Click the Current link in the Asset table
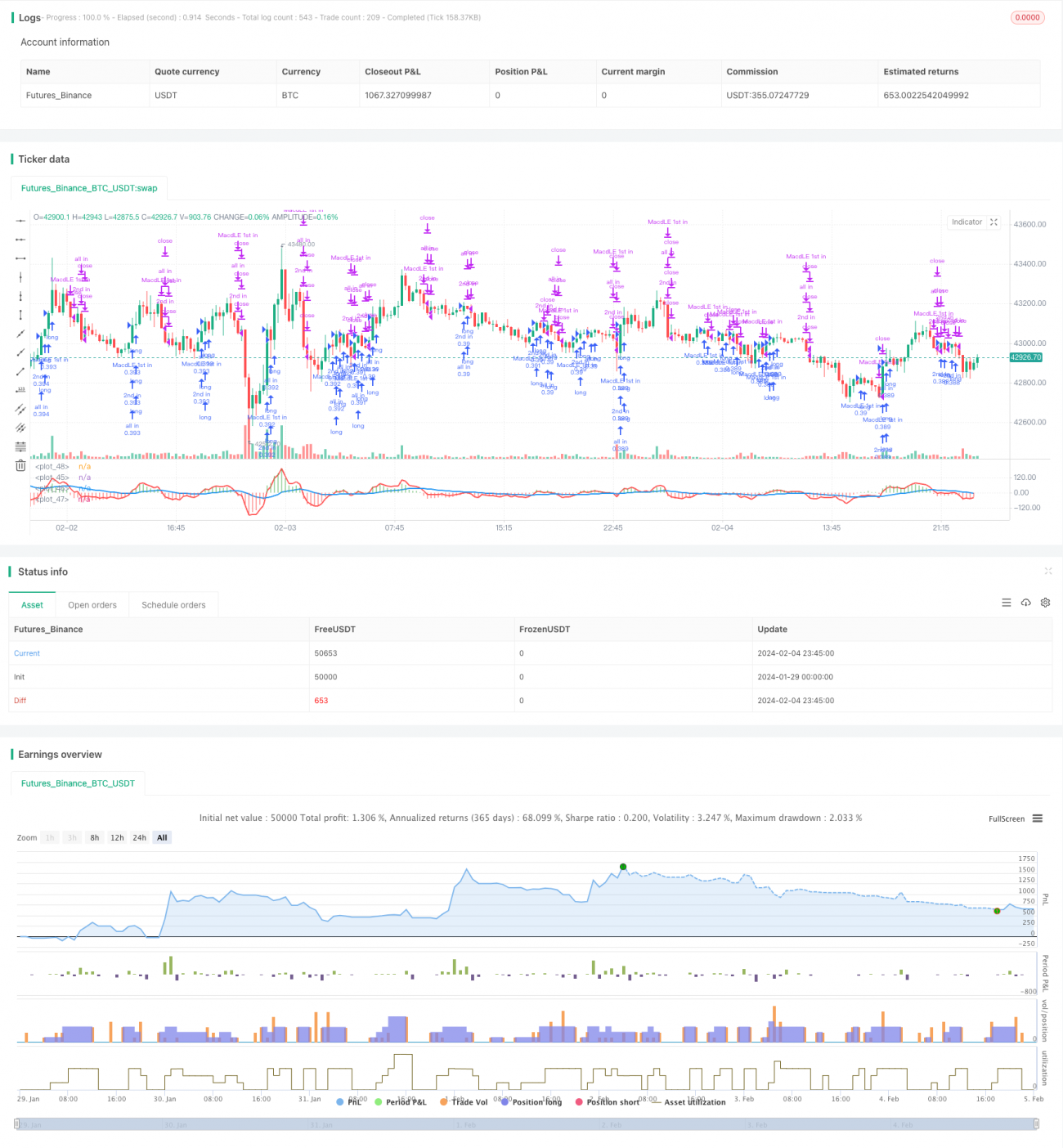Screen dimensions: 1063x1148 [26, 653]
